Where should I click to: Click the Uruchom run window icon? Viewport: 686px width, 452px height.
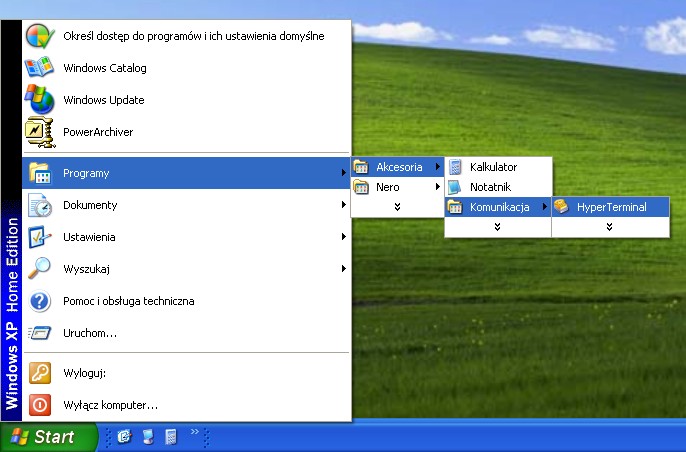point(40,333)
